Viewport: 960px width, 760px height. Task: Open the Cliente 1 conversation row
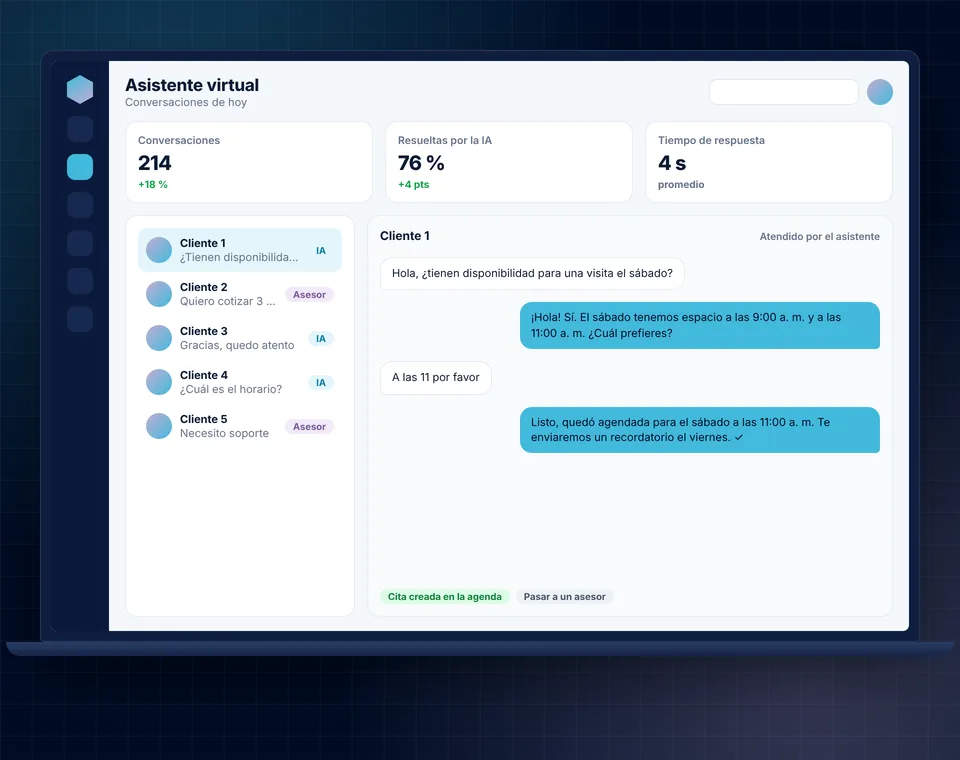[240, 250]
